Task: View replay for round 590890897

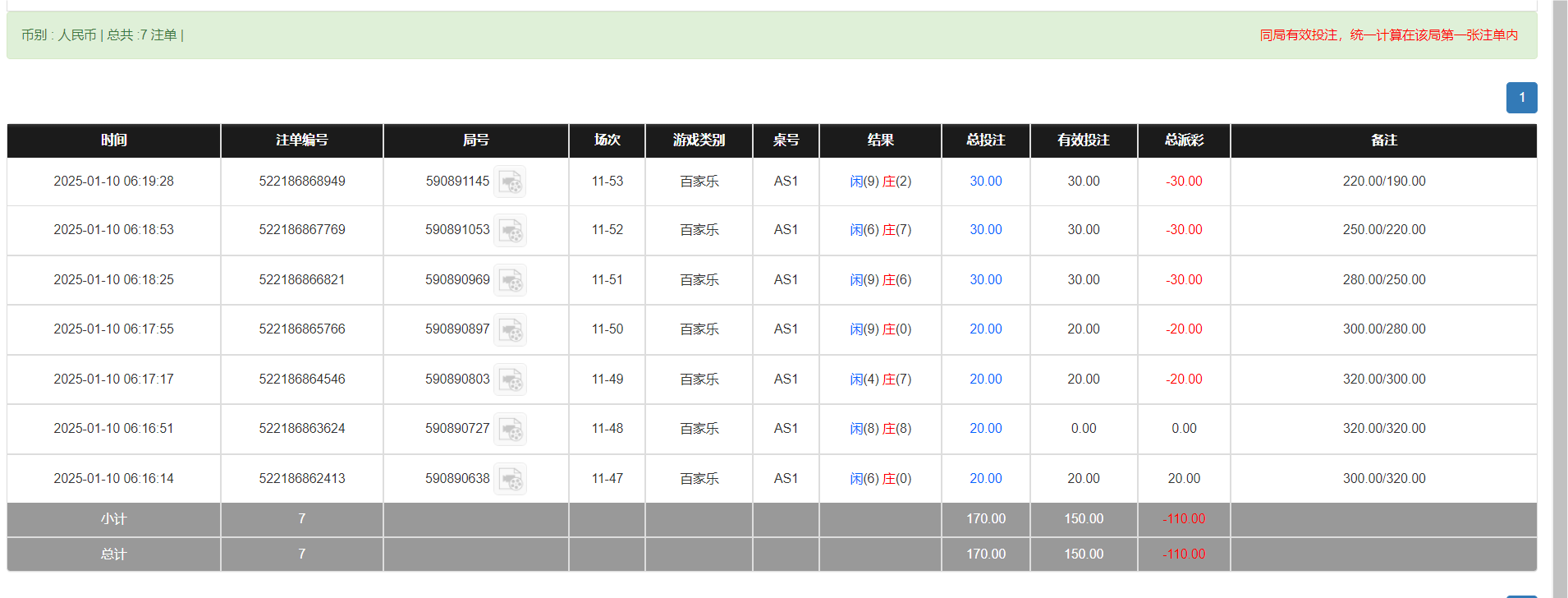Action: click(x=510, y=329)
